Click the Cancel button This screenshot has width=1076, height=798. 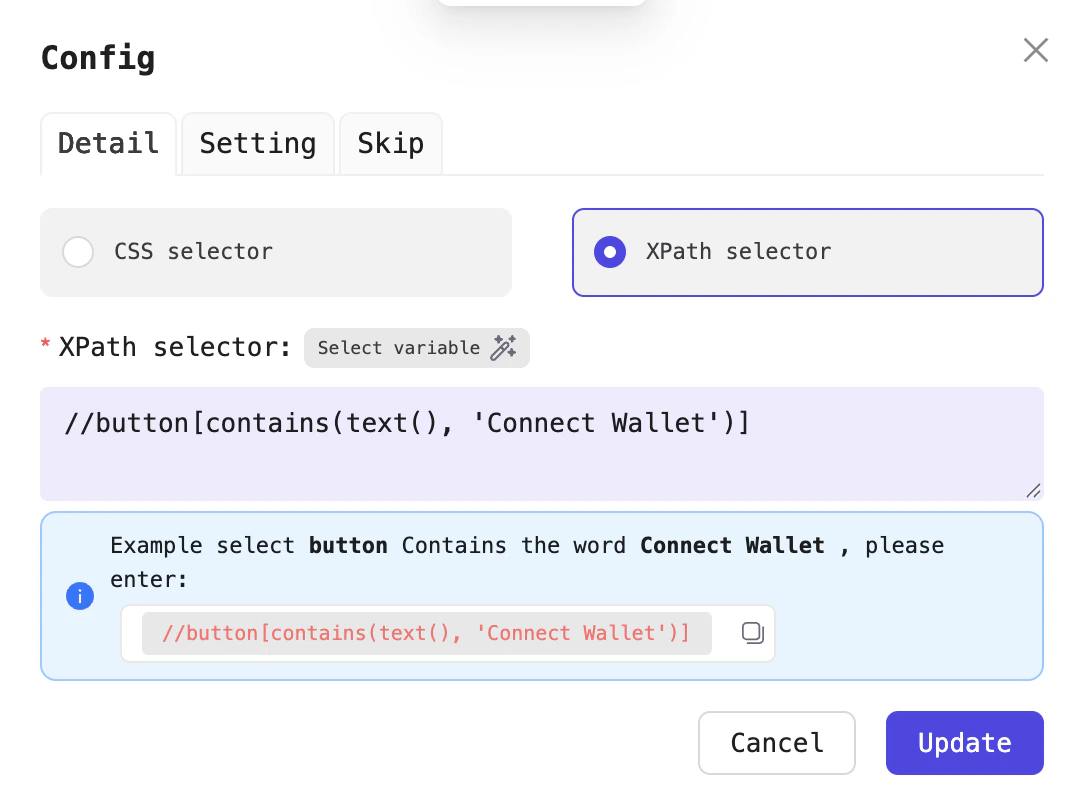pos(776,743)
